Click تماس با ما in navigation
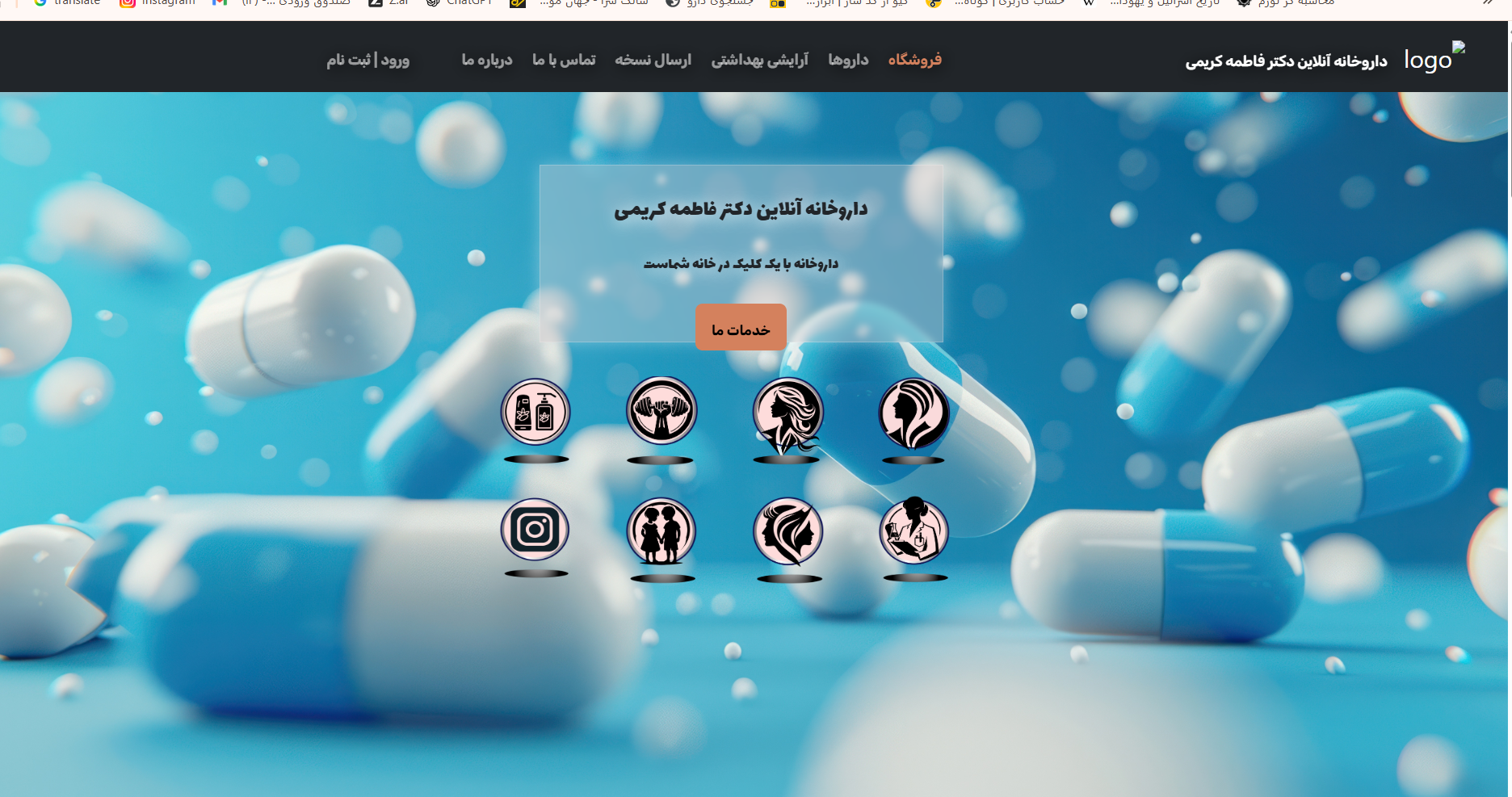This screenshot has height=797, width=1512. [564, 60]
